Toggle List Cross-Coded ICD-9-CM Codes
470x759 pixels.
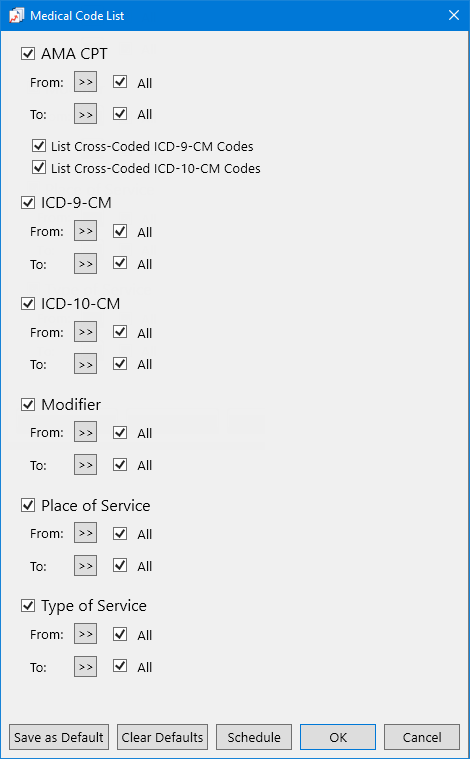pyautogui.click(x=39, y=145)
